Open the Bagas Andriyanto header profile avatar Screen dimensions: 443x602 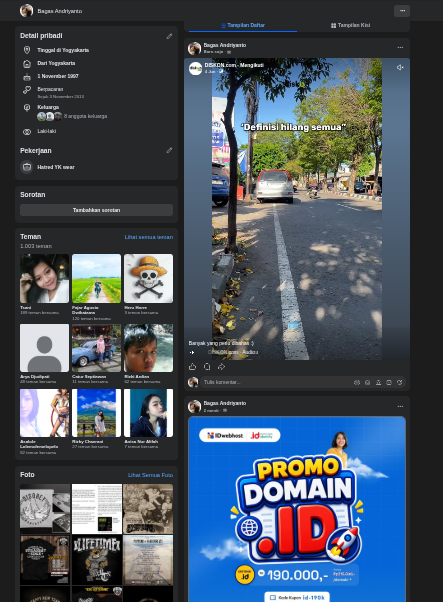click(26, 11)
